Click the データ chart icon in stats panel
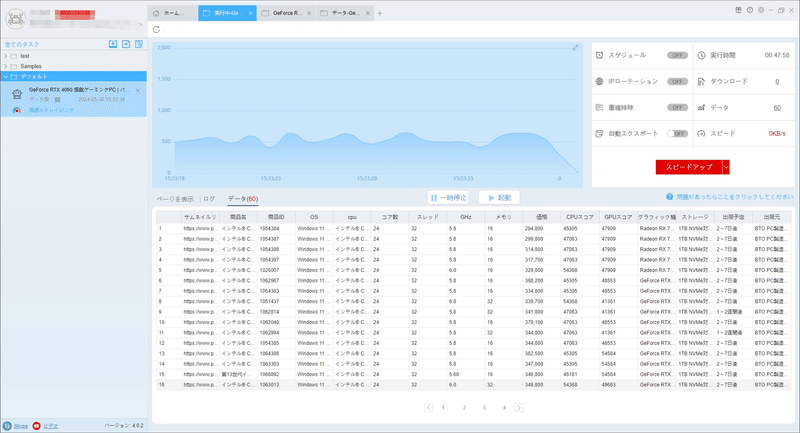 (702, 108)
